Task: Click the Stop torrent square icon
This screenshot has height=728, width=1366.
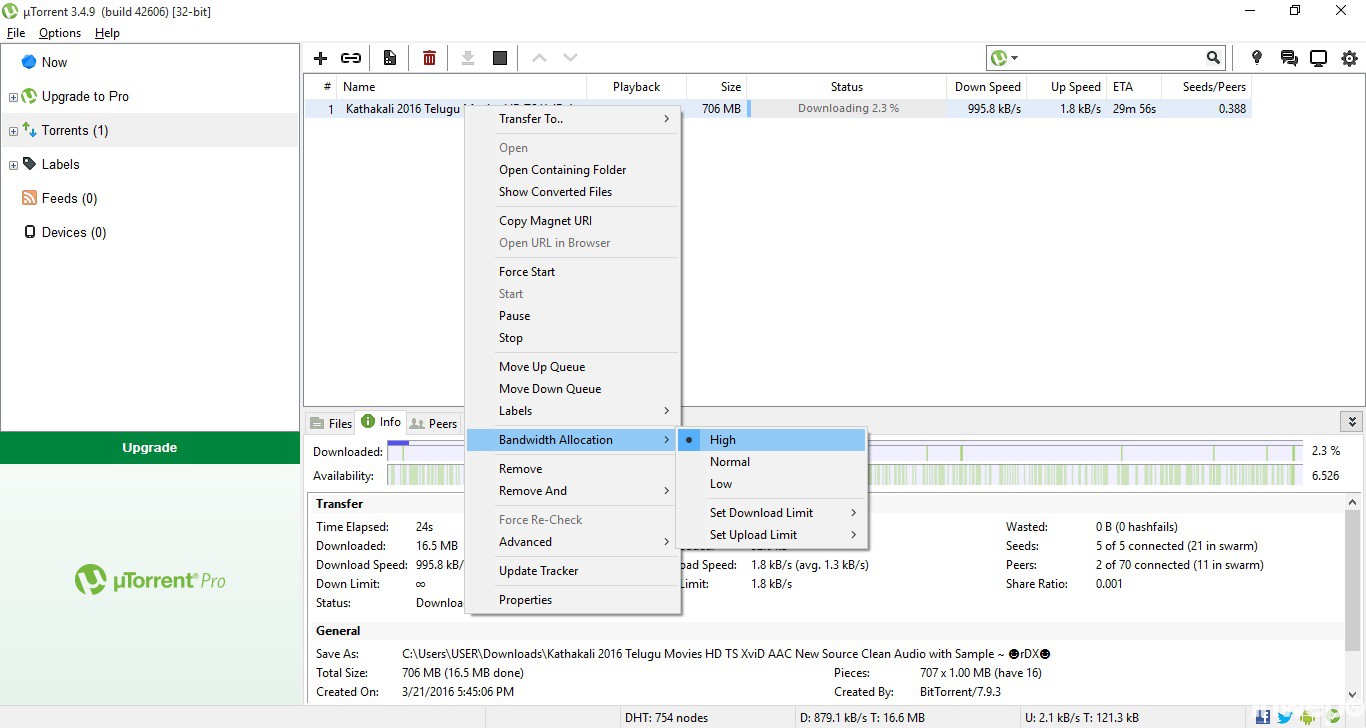Action: click(500, 58)
